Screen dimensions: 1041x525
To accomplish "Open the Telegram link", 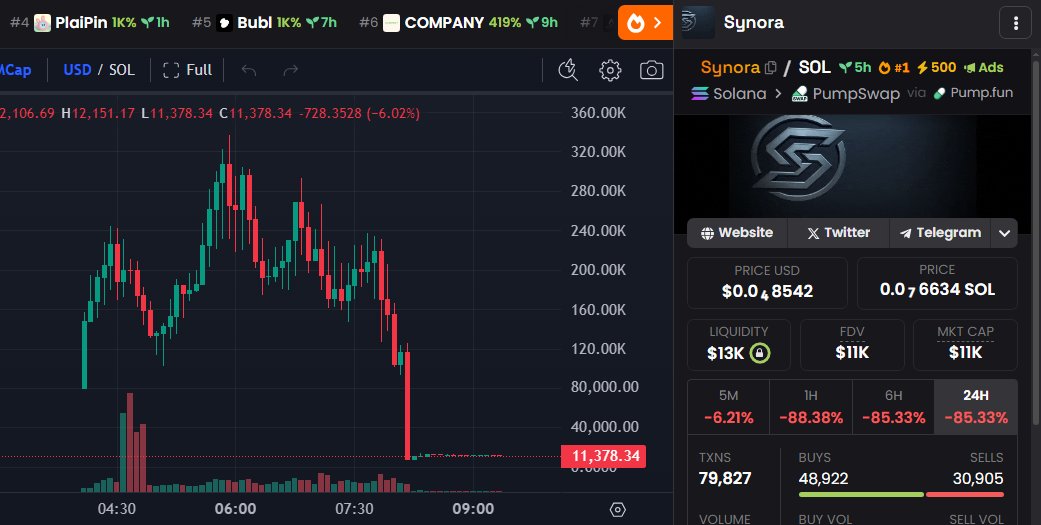I will (940, 233).
